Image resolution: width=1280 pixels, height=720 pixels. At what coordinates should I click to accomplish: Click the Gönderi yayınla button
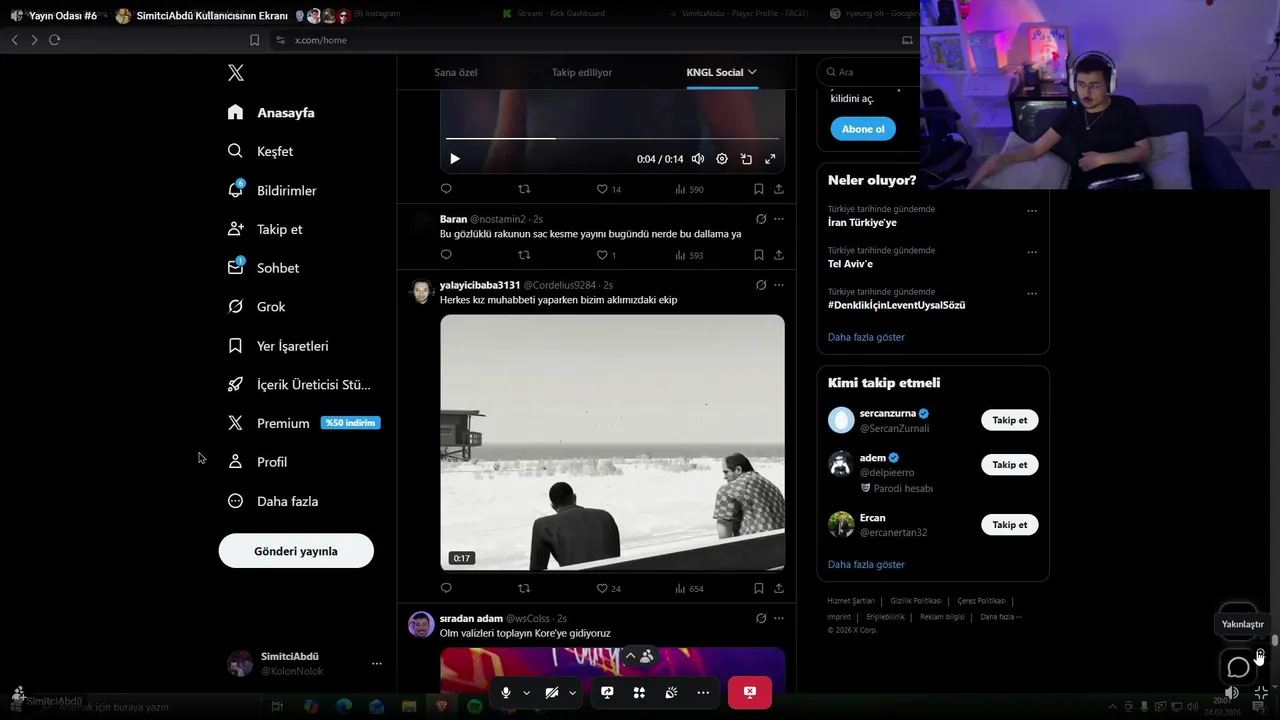tap(296, 551)
